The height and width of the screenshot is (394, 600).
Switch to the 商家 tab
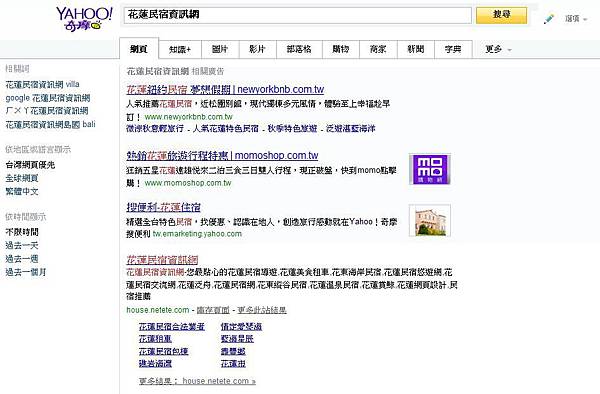(x=378, y=49)
